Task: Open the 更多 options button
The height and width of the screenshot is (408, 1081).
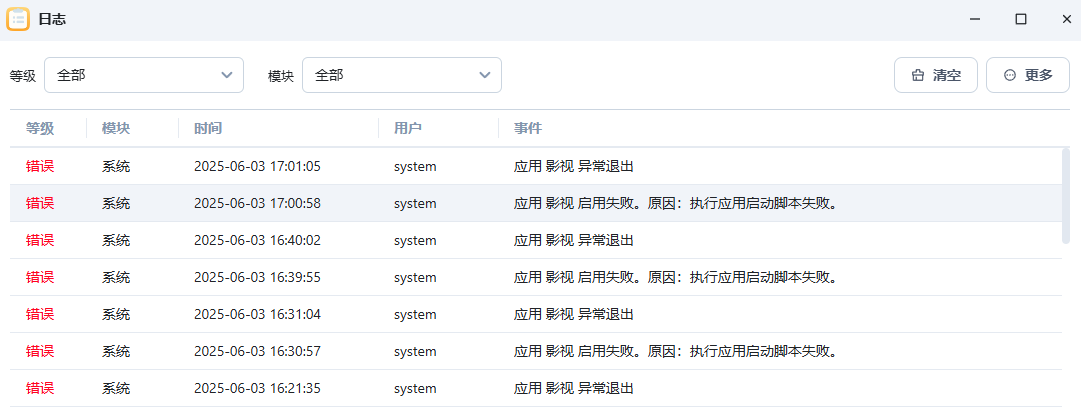Action: click(x=1028, y=75)
